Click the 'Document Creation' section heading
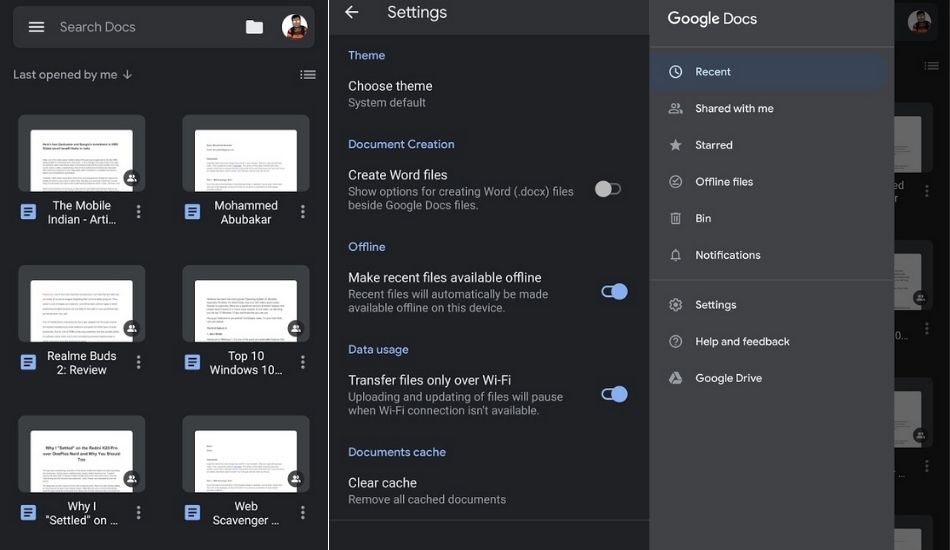The image size is (950, 550). pyautogui.click(x=401, y=144)
